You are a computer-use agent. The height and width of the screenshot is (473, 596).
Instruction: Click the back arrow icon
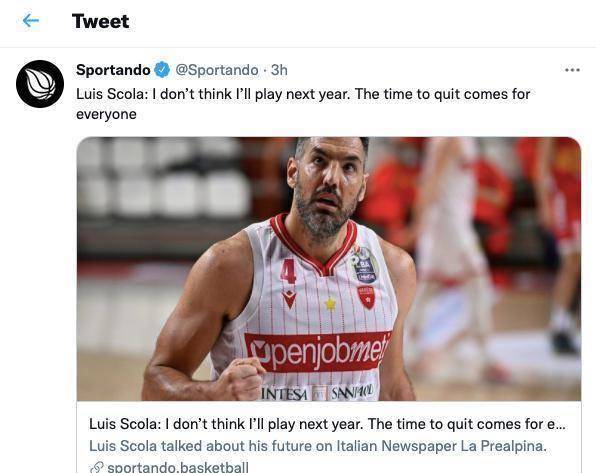[30, 21]
